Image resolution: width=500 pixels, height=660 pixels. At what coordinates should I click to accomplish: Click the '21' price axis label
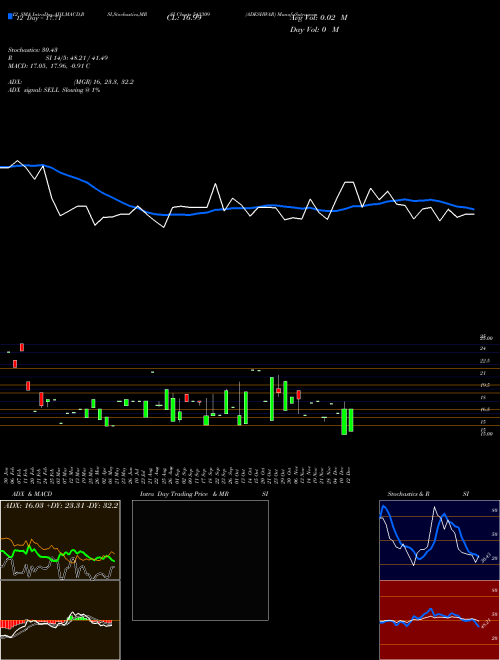pos(483,373)
